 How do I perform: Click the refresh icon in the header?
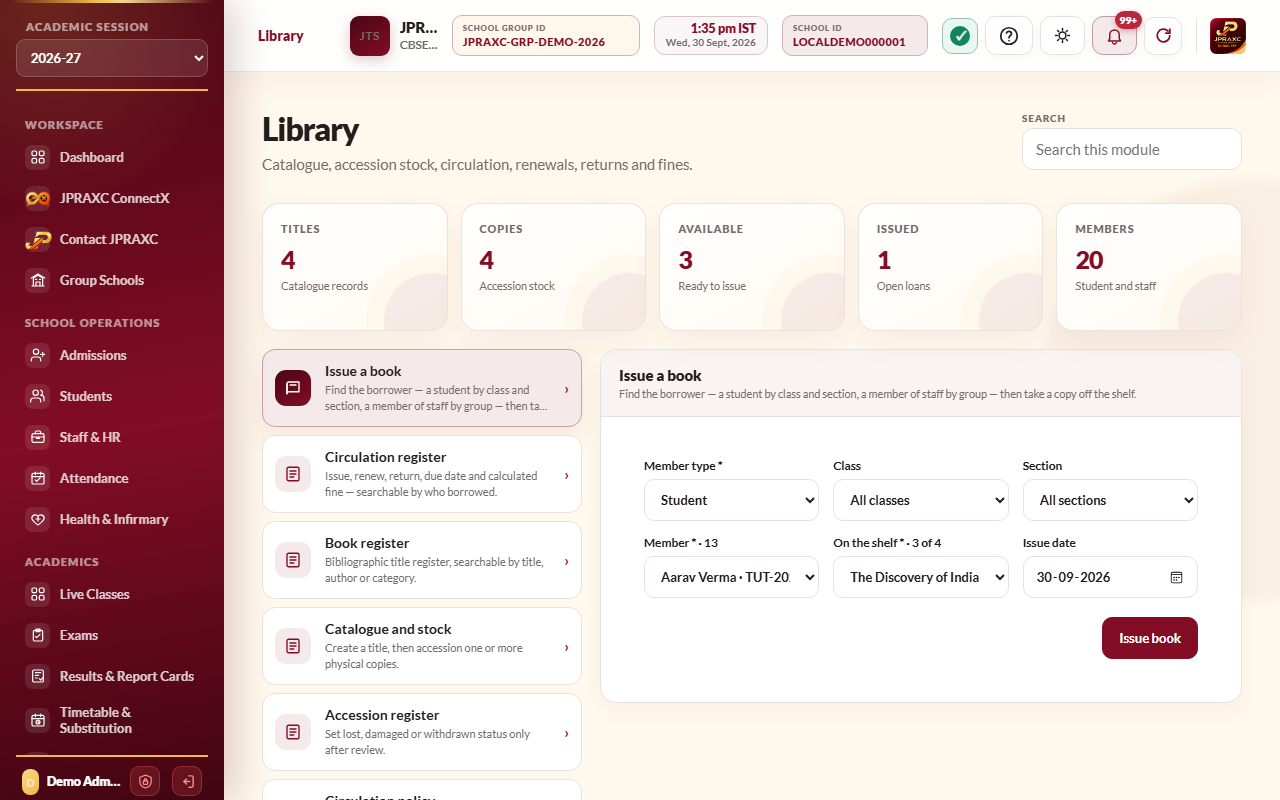click(x=1163, y=36)
